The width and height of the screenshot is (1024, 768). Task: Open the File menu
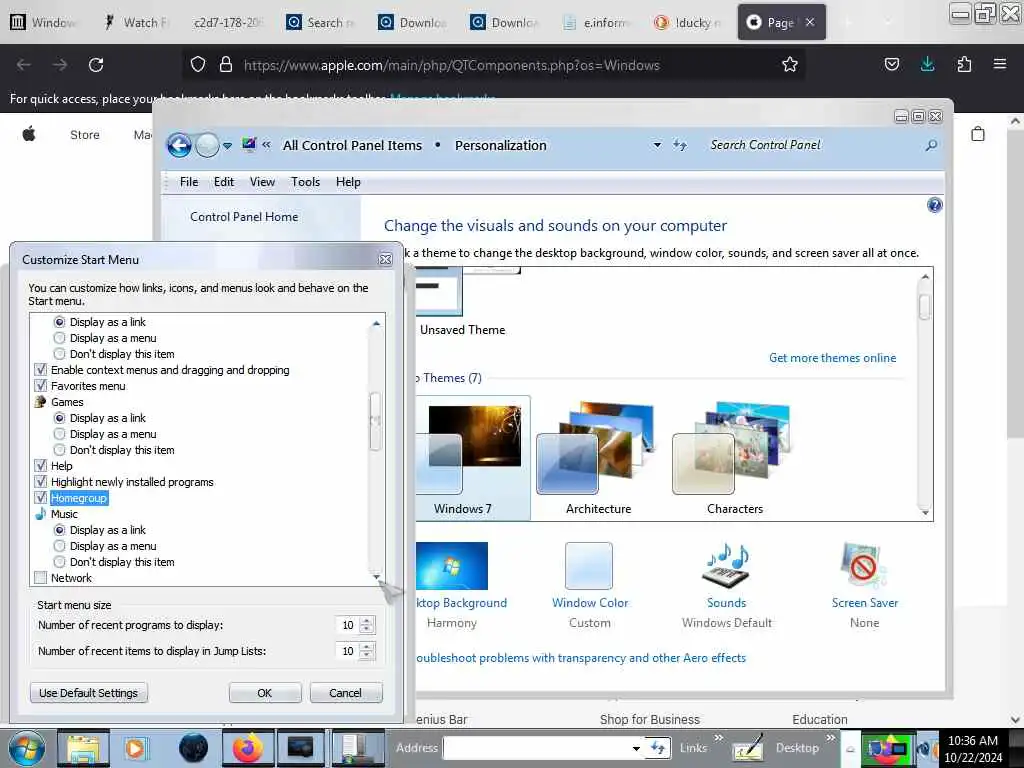click(189, 182)
